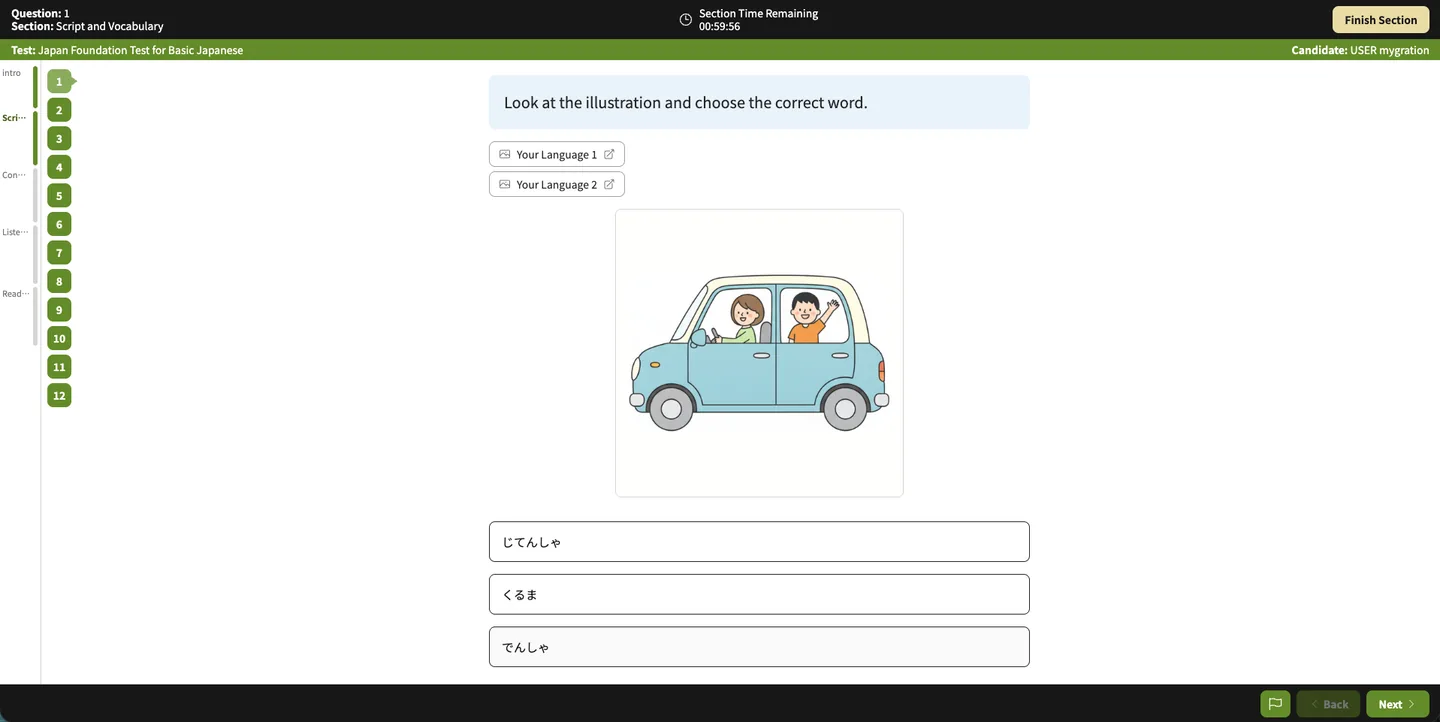
Task: Open the Conversation section in sidebar
Action: pos(14,175)
